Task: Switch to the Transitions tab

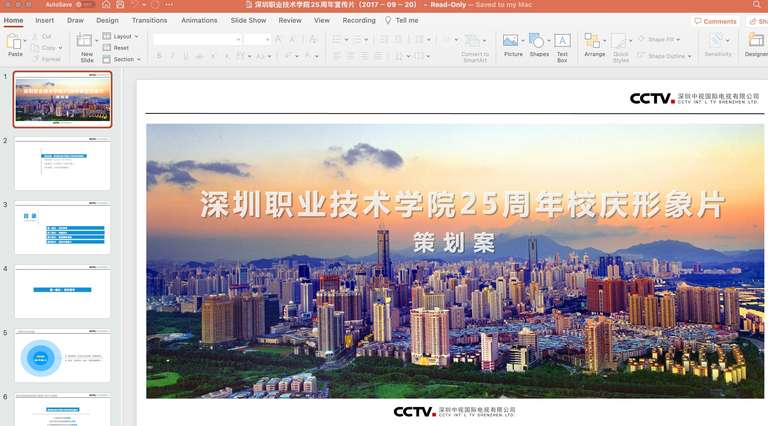Action: pos(149,20)
